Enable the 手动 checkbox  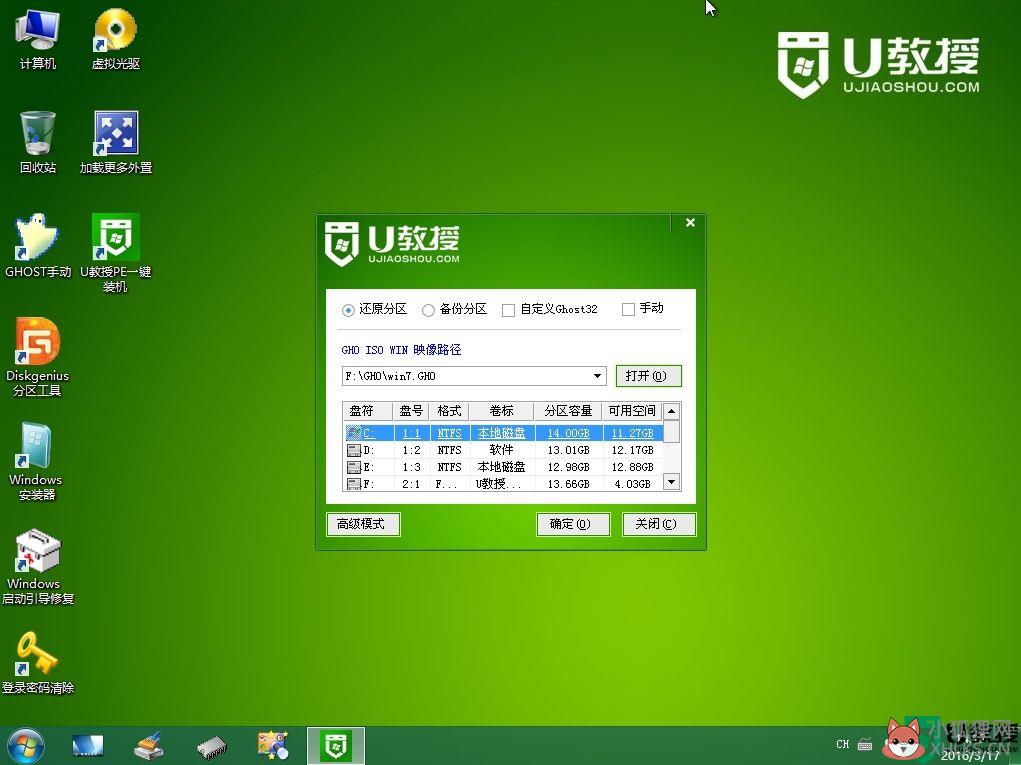pyautogui.click(x=628, y=309)
